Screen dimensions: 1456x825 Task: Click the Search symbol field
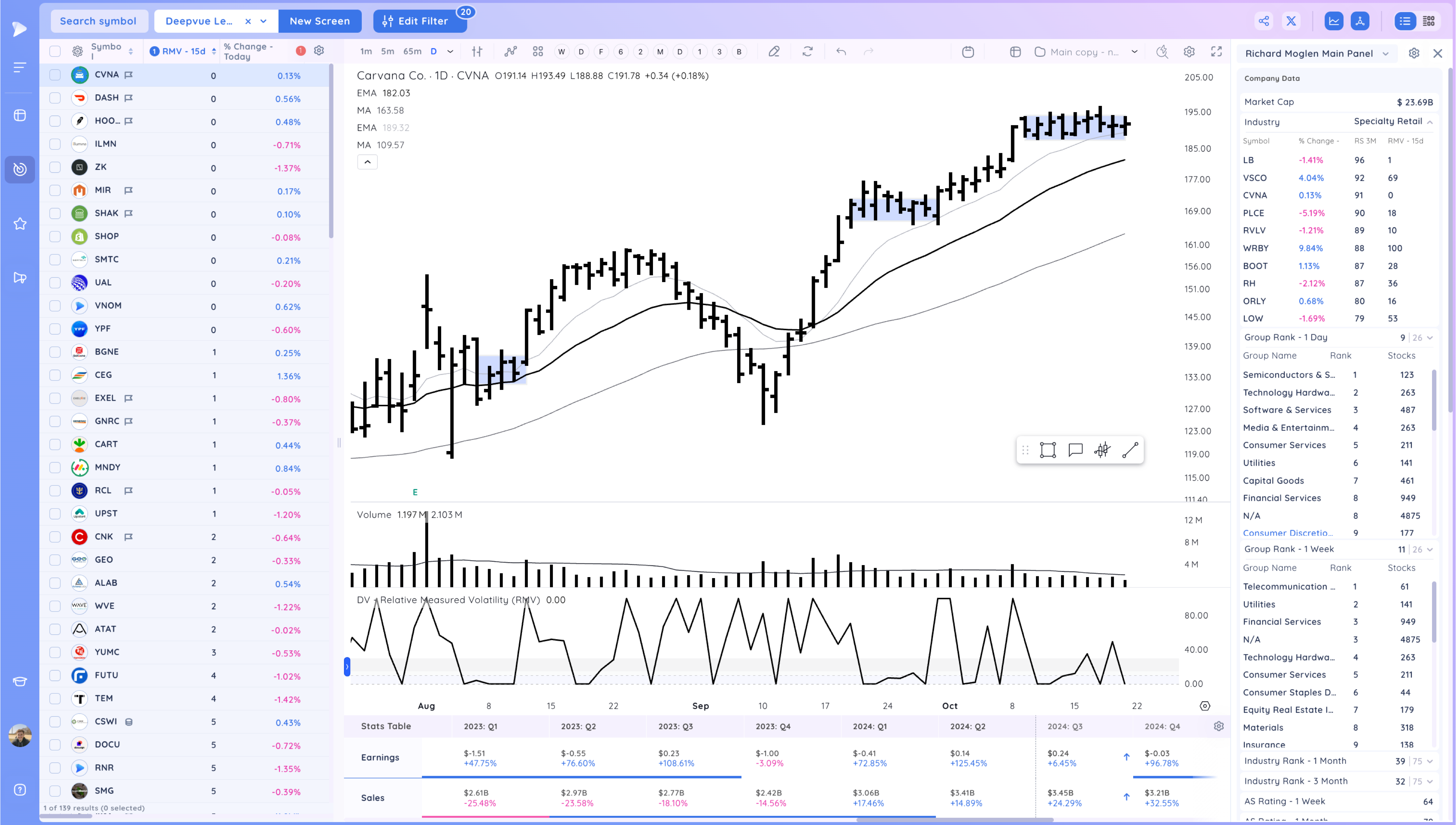(x=98, y=21)
